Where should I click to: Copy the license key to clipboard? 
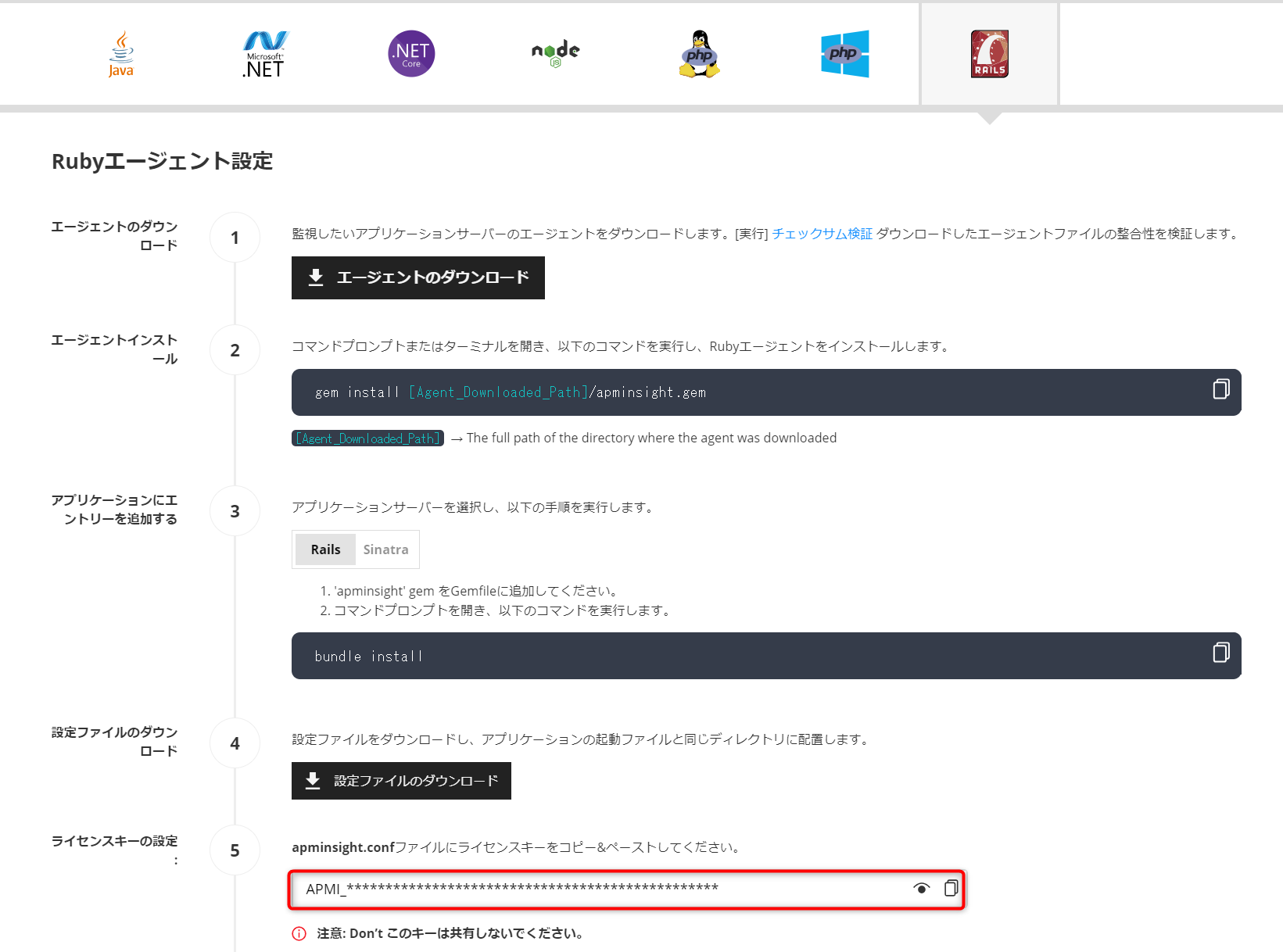(x=951, y=889)
